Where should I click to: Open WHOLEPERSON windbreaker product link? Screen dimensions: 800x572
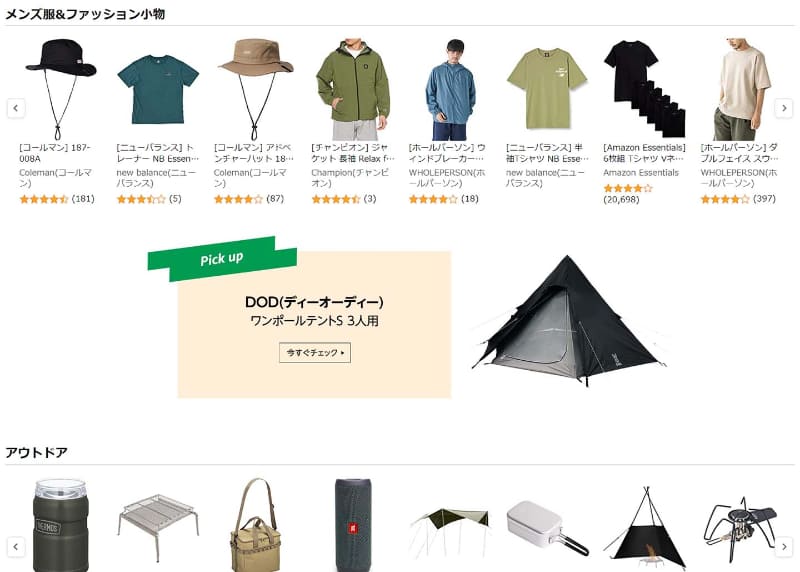tap(448, 153)
